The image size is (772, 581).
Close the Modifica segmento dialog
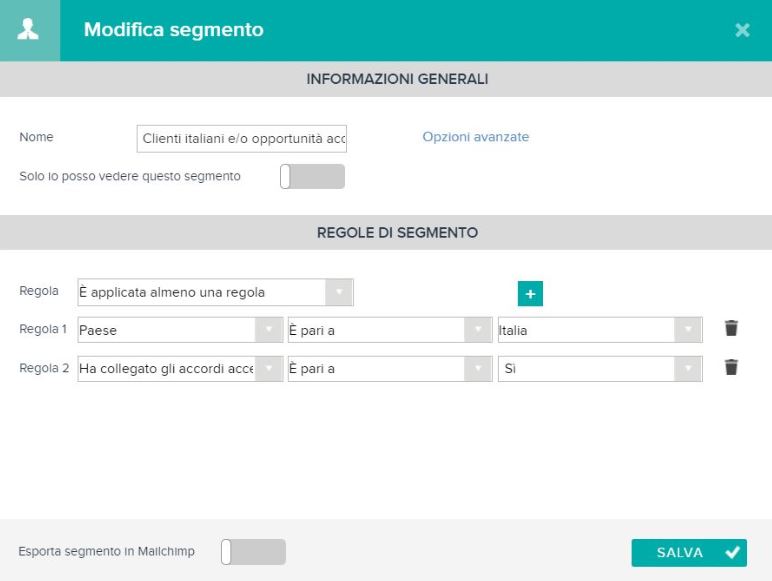[742, 30]
